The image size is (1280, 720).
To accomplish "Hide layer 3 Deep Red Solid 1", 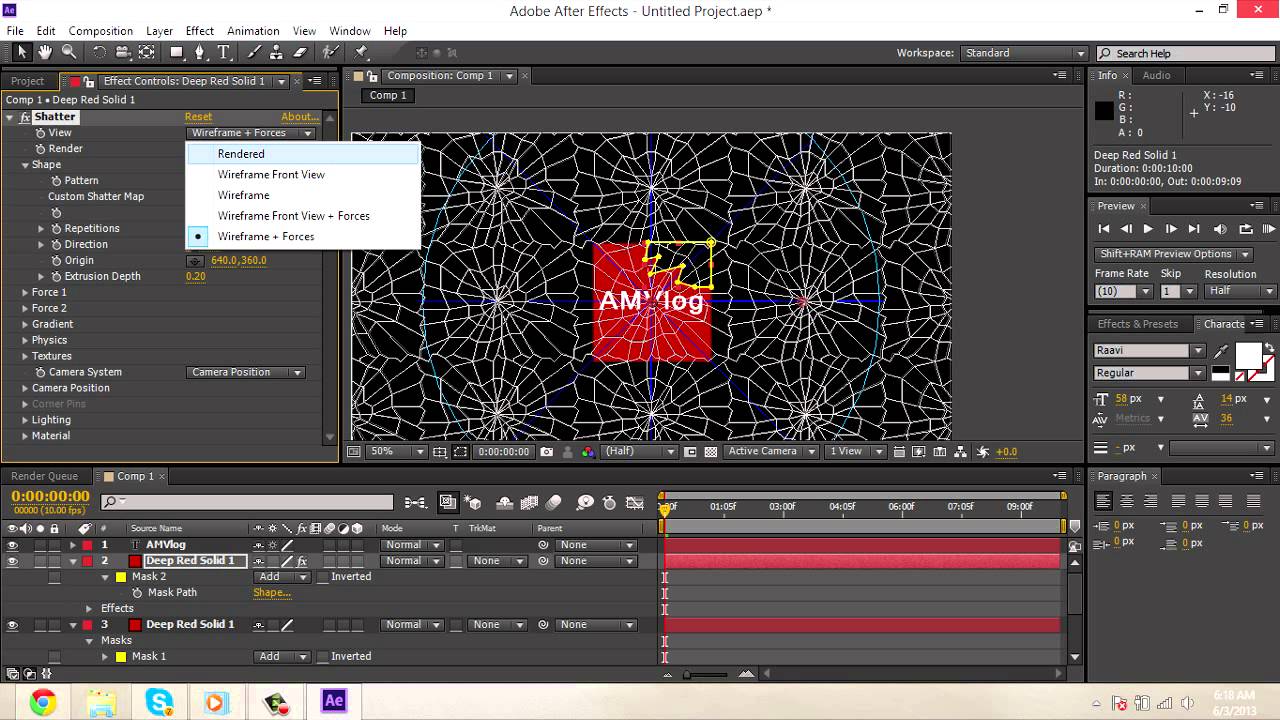I will 13,625.
